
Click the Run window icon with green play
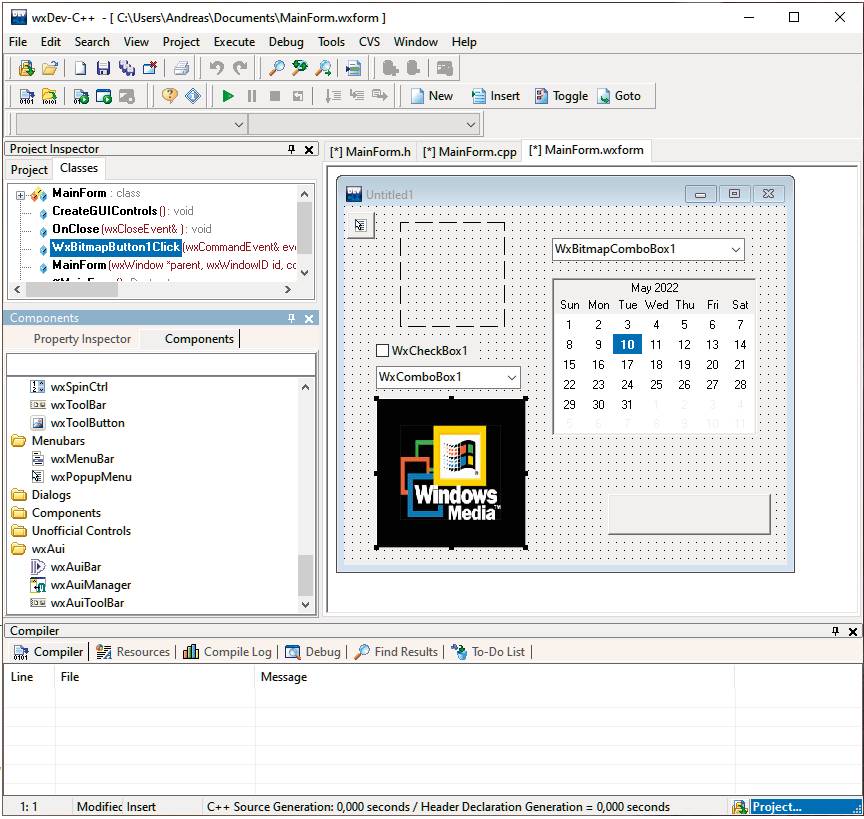[x=104, y=96]
